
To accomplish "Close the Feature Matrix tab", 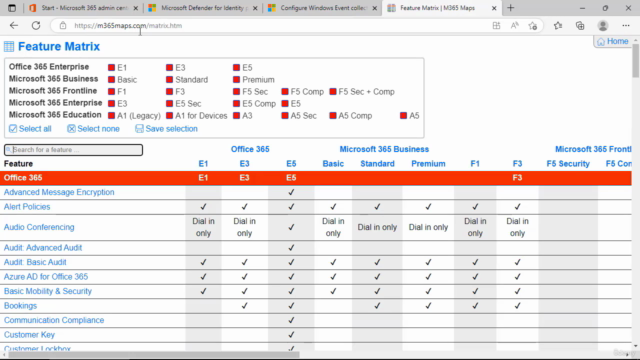I will (494, 8).
